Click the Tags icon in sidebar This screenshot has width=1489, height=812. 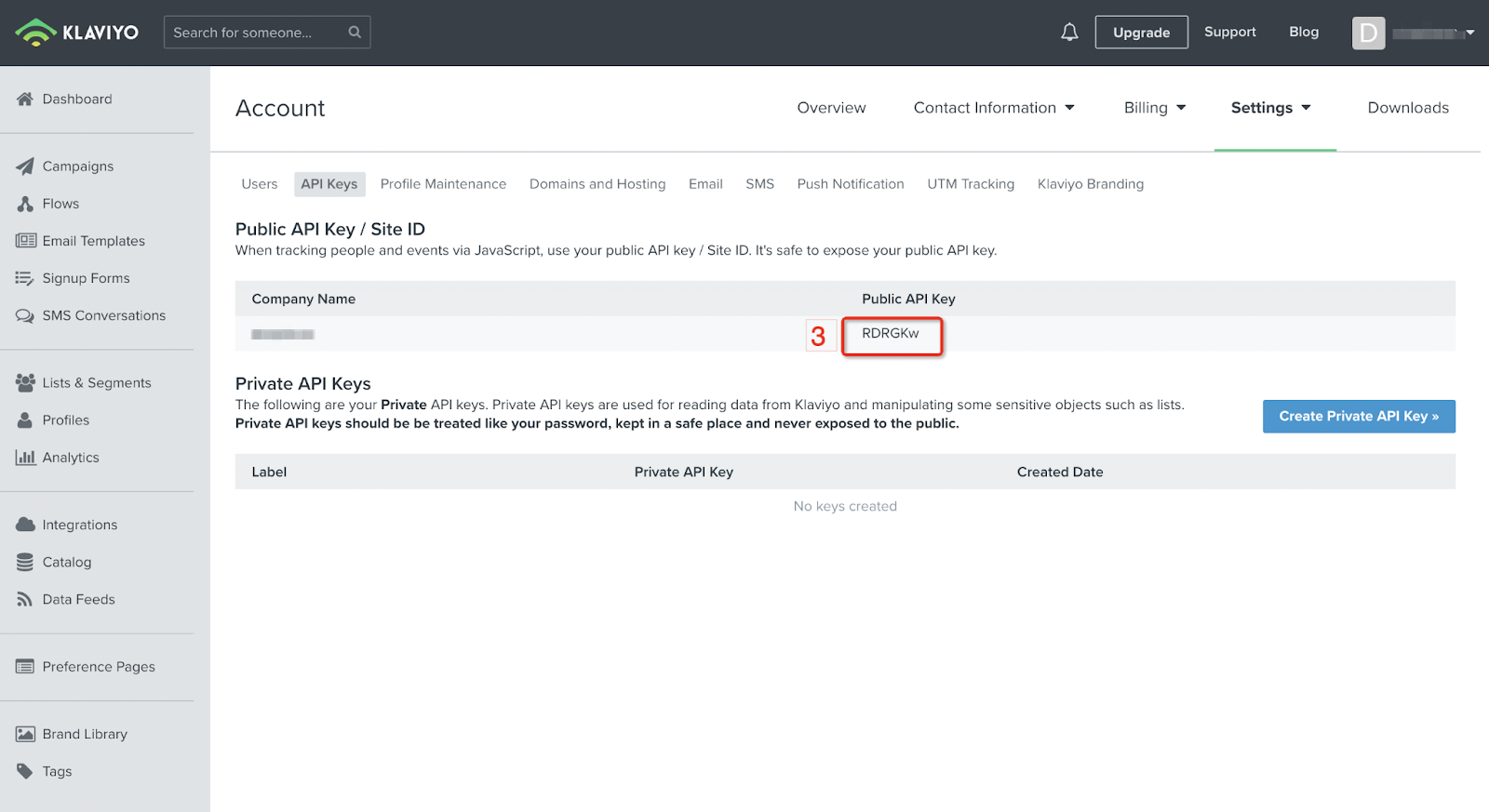(25, 771)
